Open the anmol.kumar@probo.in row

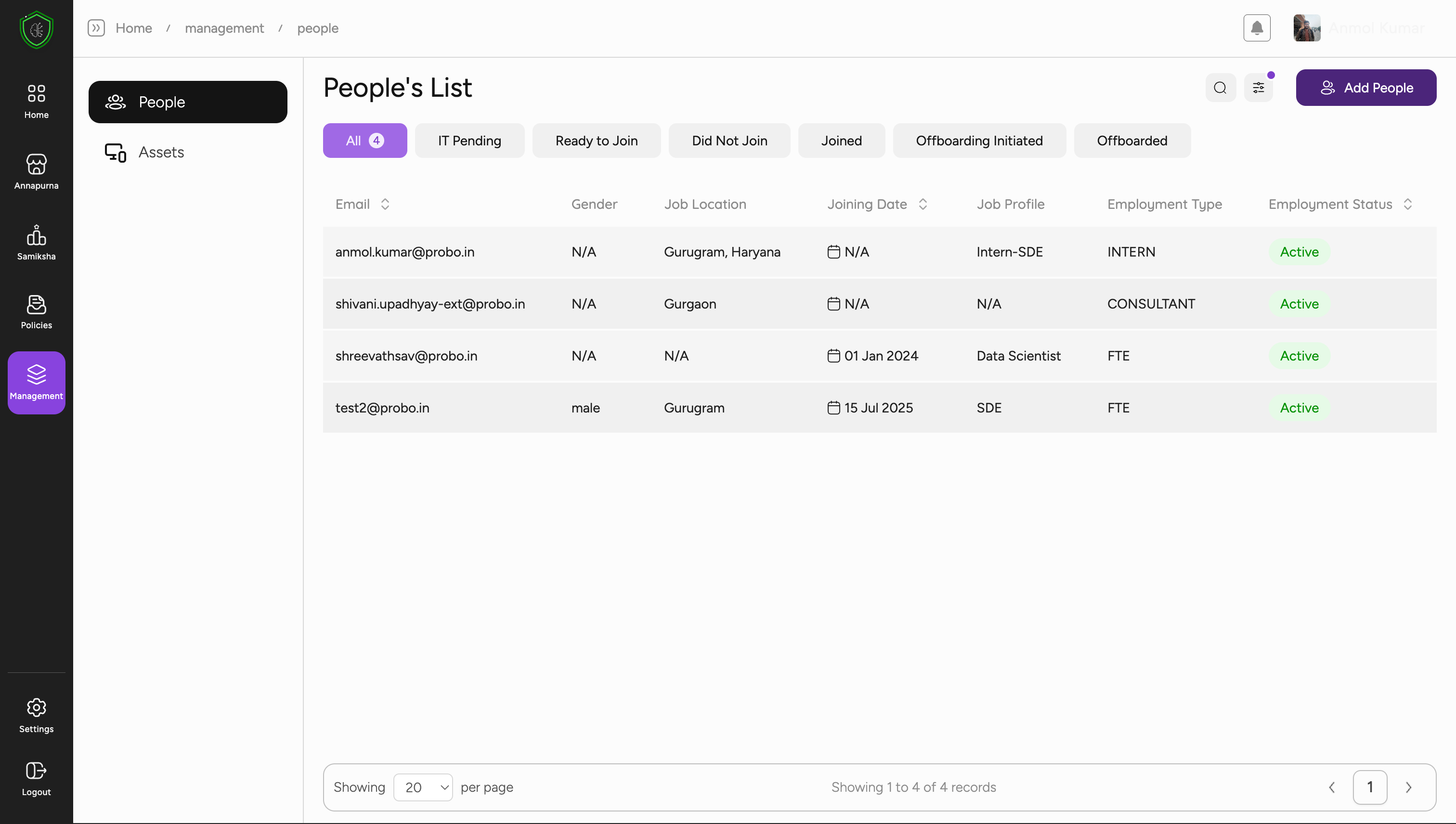pos(405,252)
